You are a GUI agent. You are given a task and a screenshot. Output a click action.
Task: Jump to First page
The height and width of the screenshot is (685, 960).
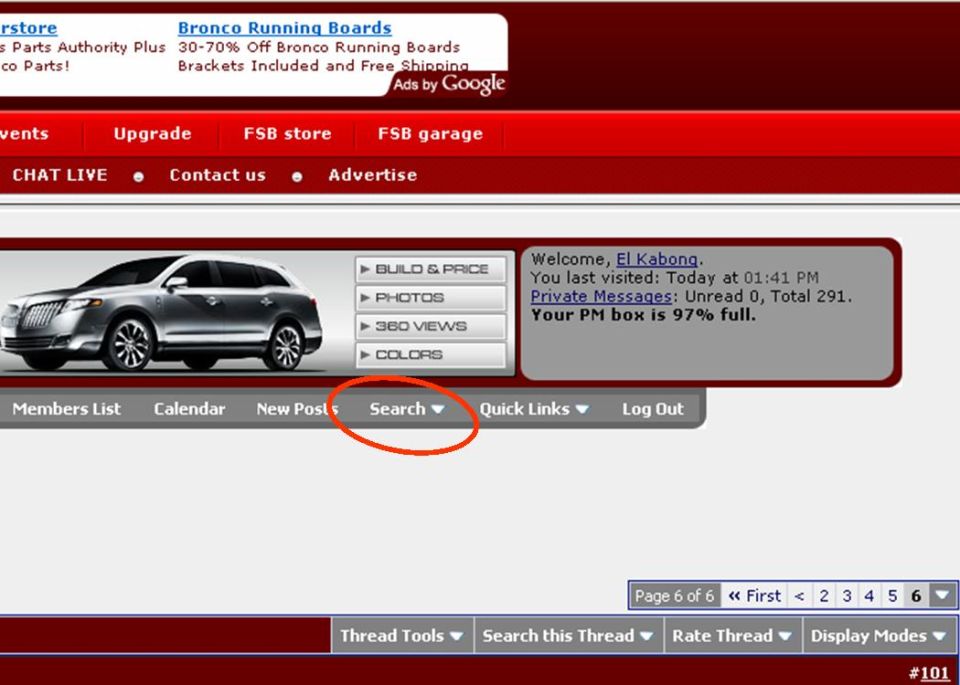754,596
